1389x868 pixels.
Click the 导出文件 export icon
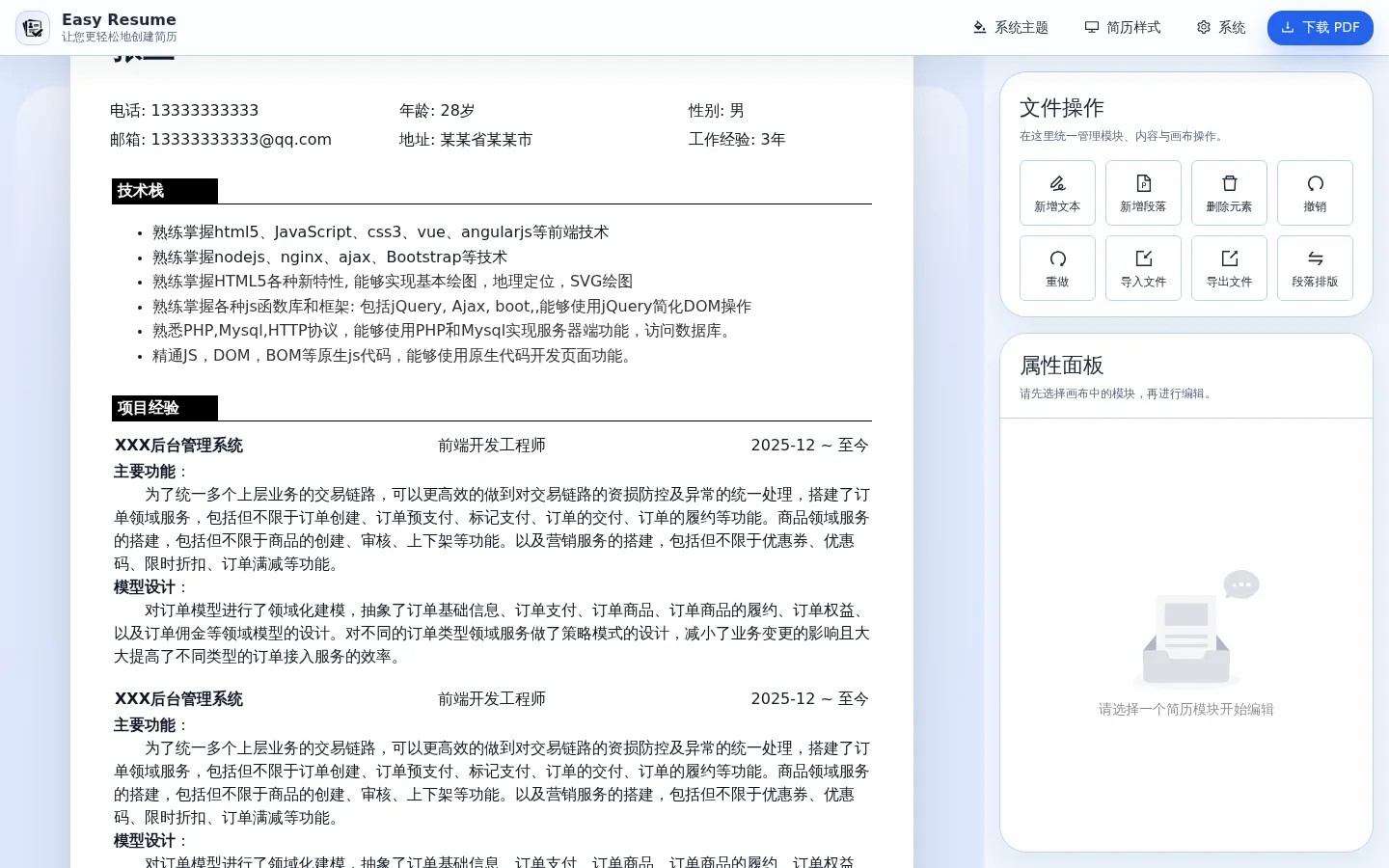pyautogui.click(x=1230, y=258)
